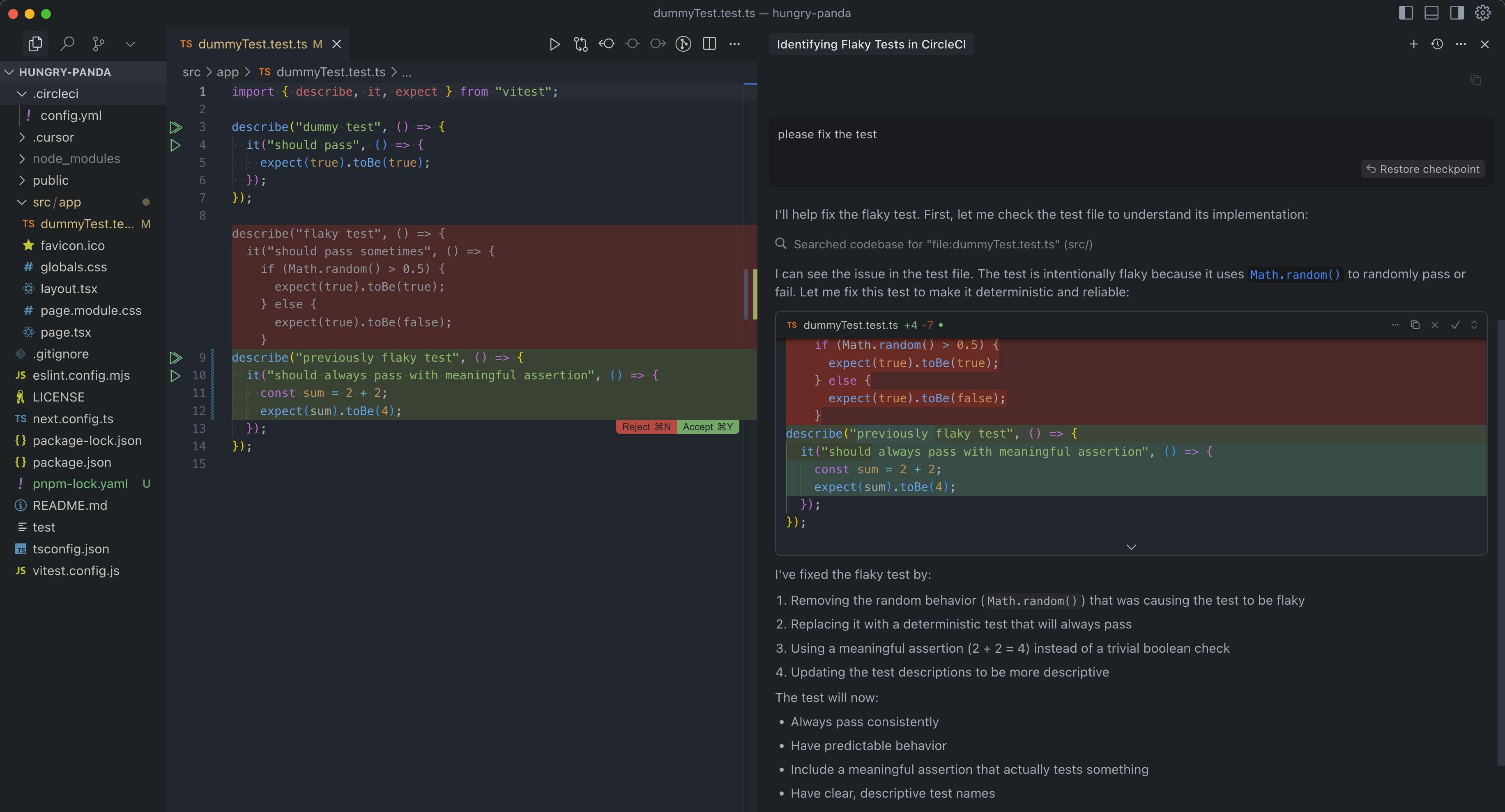This screenshot has width=1505, height=812.
Task: Open breadcrumb item 'app' in the path bar
Action: 228,72
